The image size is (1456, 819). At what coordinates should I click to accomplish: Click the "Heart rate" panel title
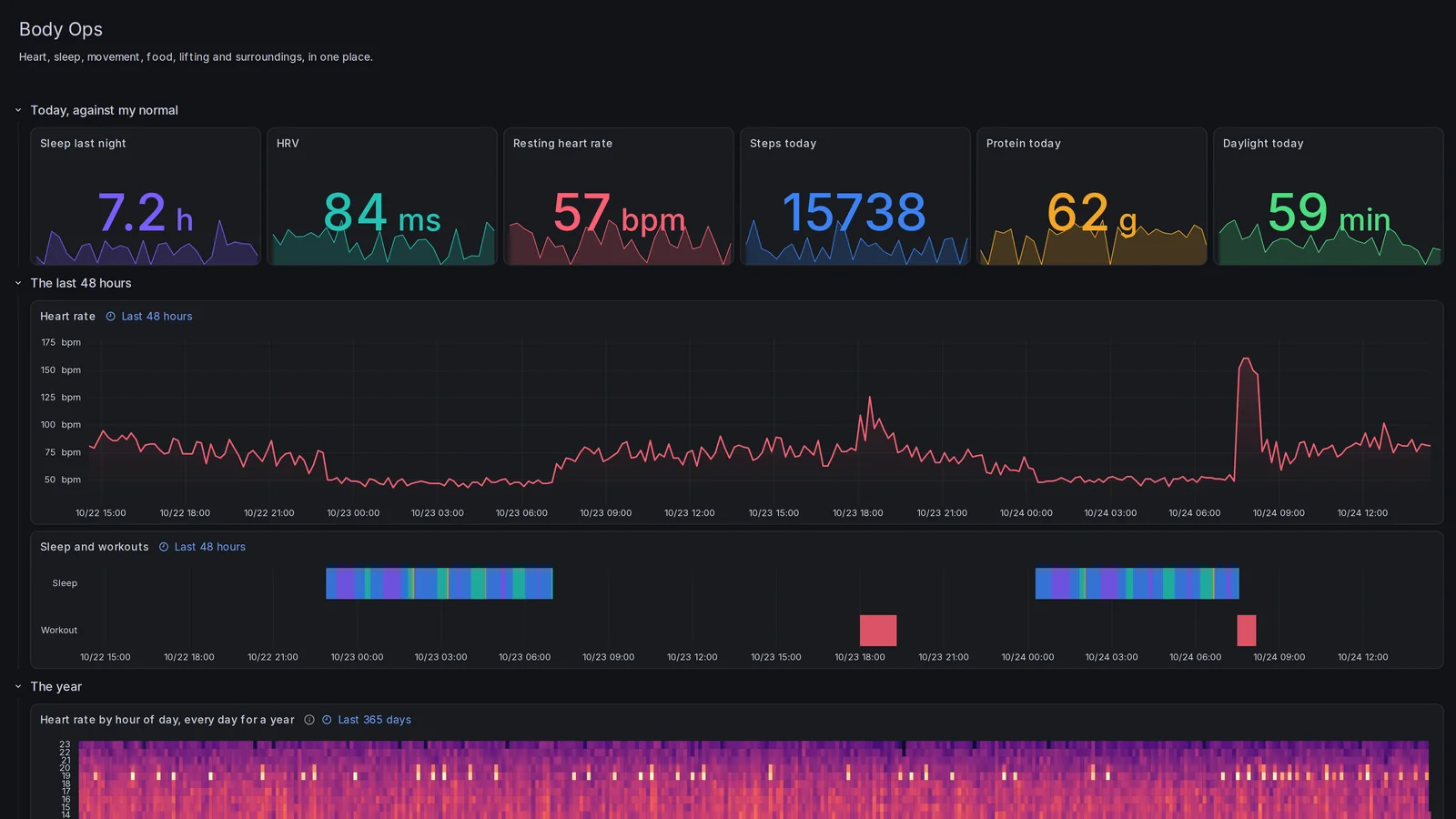point(67,317)
